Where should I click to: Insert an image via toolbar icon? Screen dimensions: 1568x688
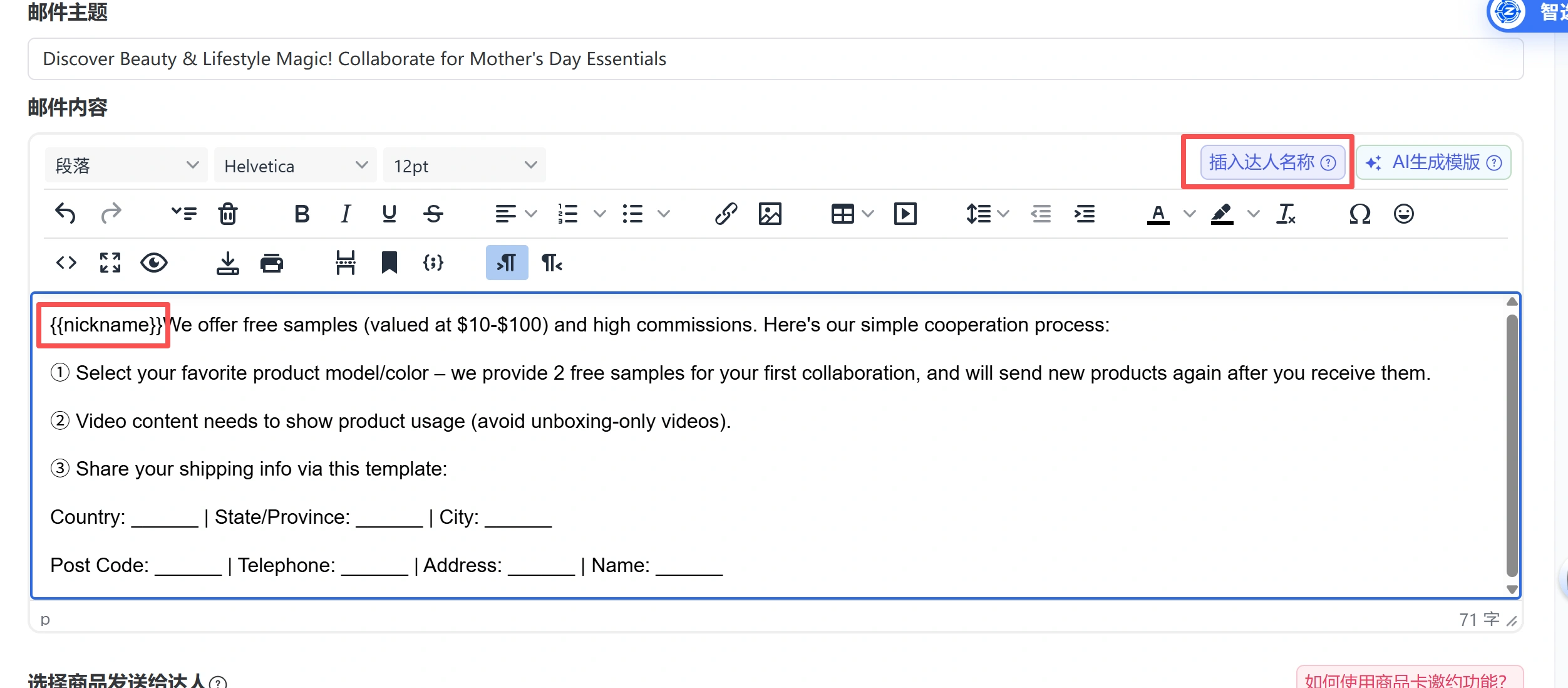(x=770, y=214)
